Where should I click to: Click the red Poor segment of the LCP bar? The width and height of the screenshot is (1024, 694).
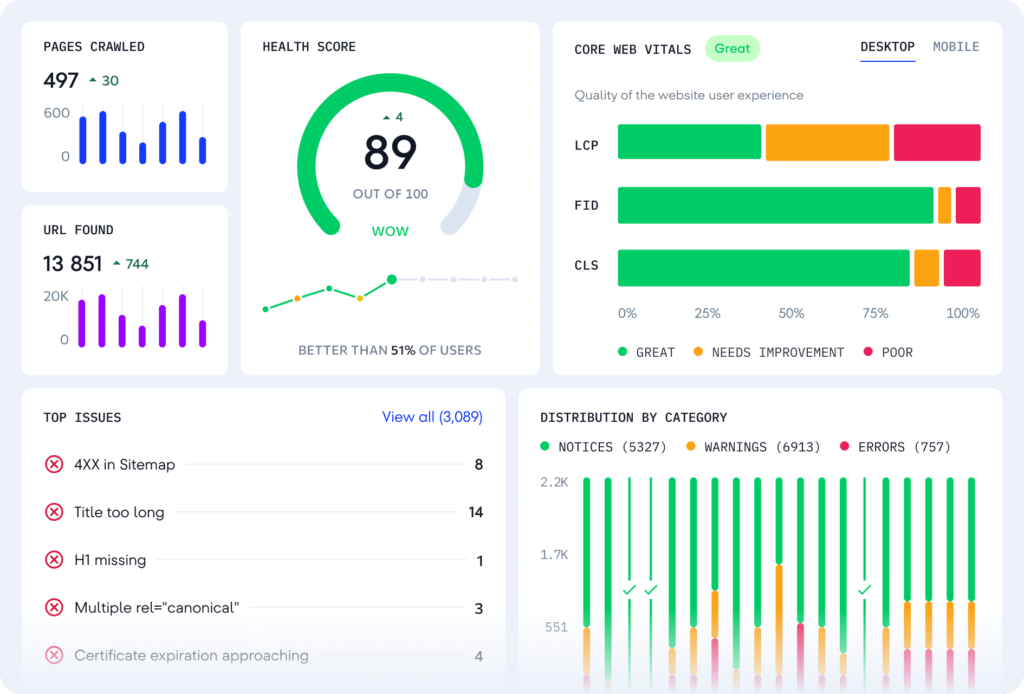[936, 142]
